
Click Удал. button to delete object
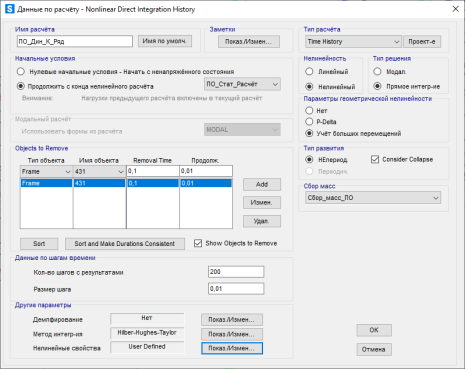(262, 221)
